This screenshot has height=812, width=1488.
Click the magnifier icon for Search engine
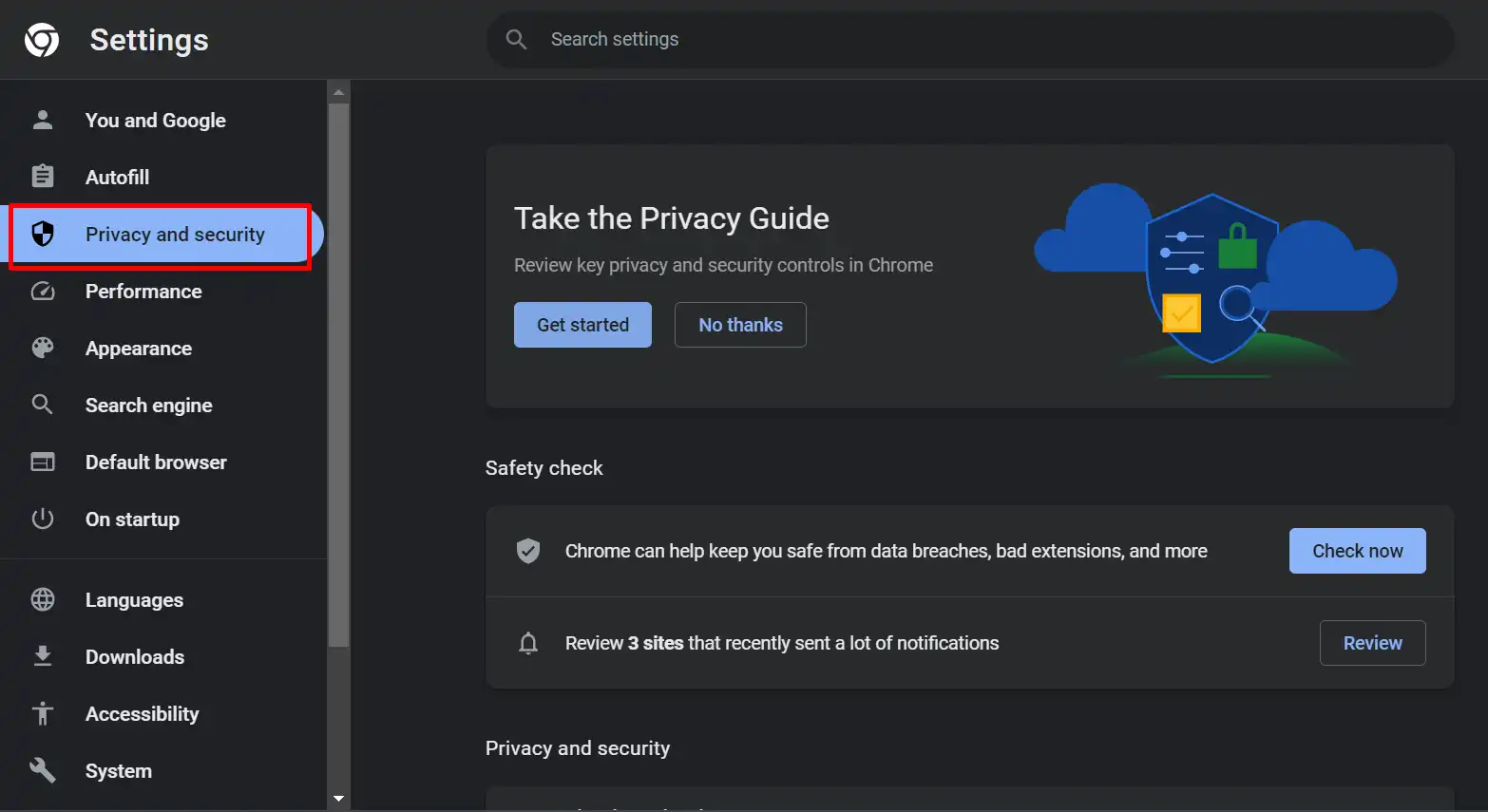pos(43,405)
